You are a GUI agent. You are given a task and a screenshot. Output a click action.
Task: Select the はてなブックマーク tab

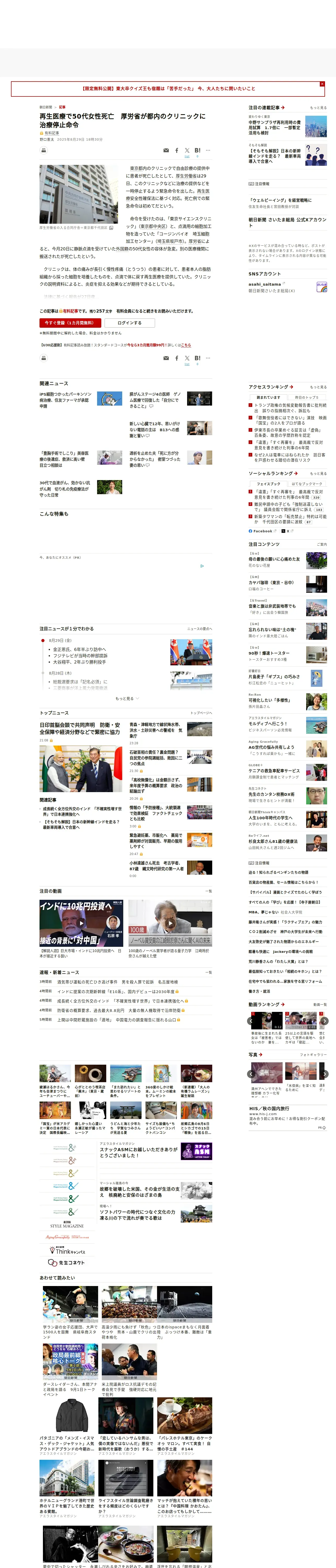[x=307, y=484]
